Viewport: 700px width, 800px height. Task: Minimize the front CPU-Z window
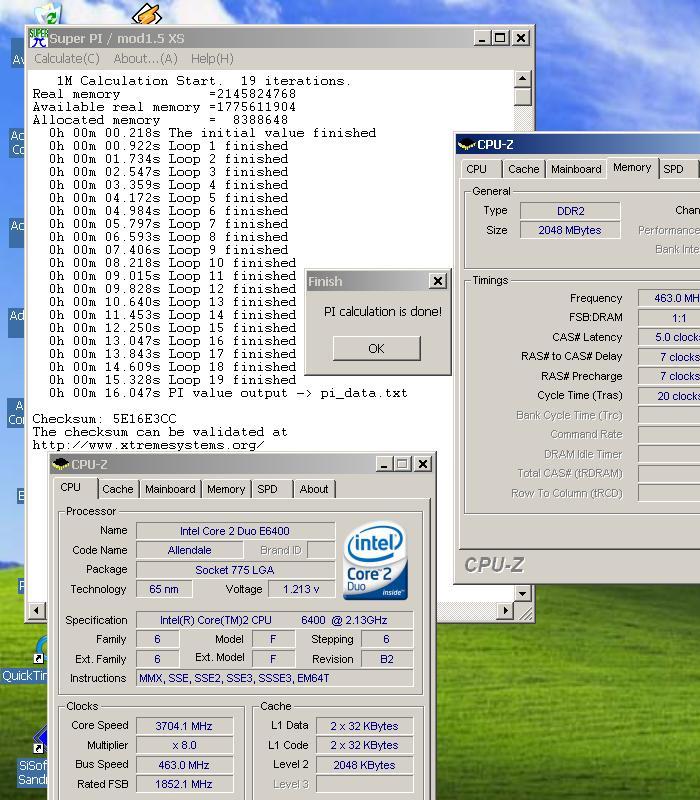click(x=384, y=464)
